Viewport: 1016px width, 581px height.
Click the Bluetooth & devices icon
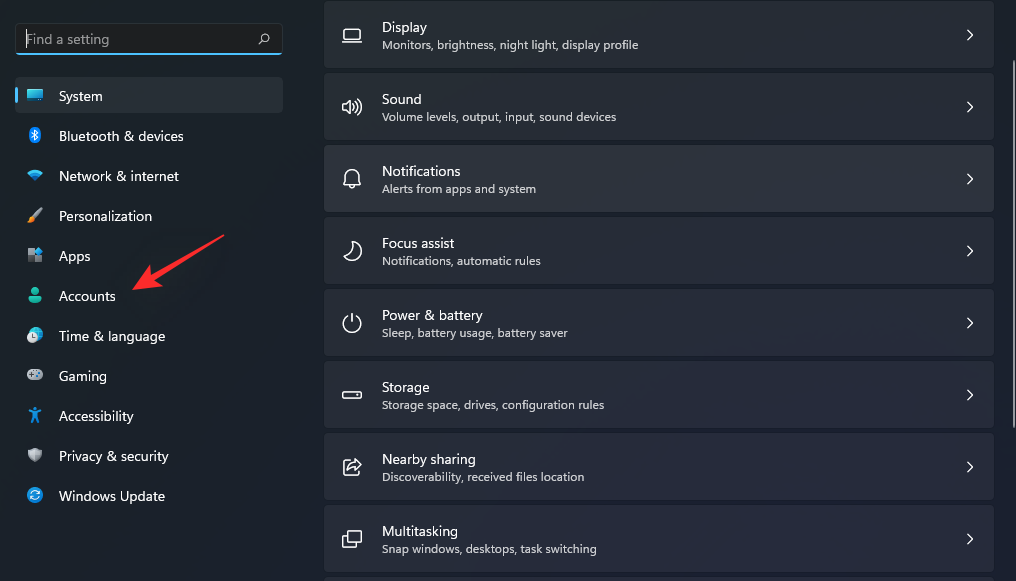(x=35, y=136)
